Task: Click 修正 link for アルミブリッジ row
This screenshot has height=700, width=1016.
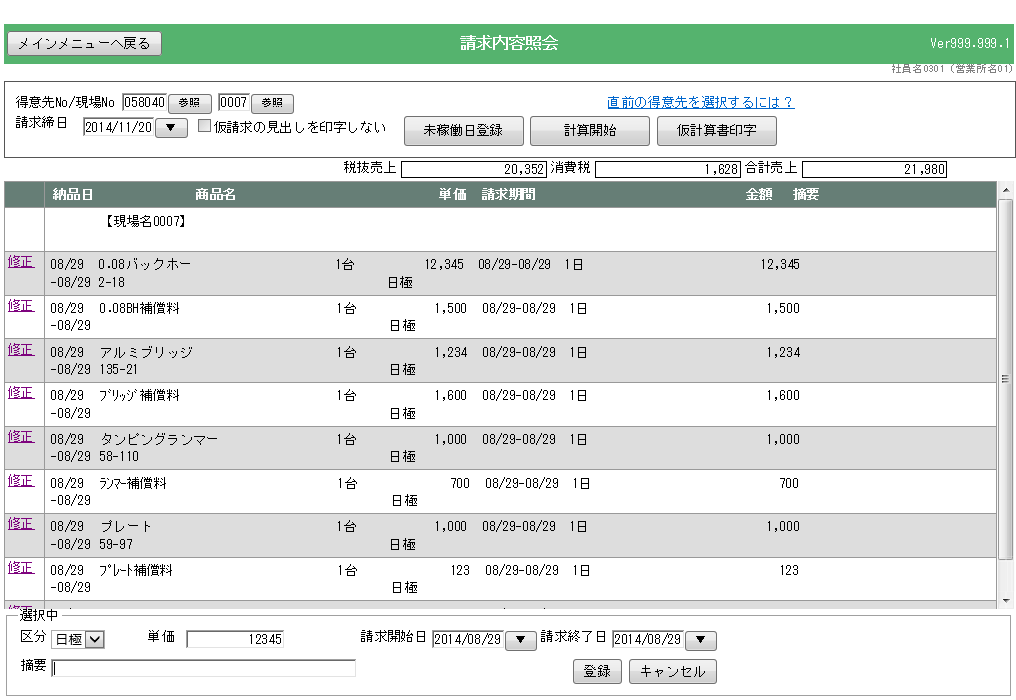Action: click(x=20, y=349)
